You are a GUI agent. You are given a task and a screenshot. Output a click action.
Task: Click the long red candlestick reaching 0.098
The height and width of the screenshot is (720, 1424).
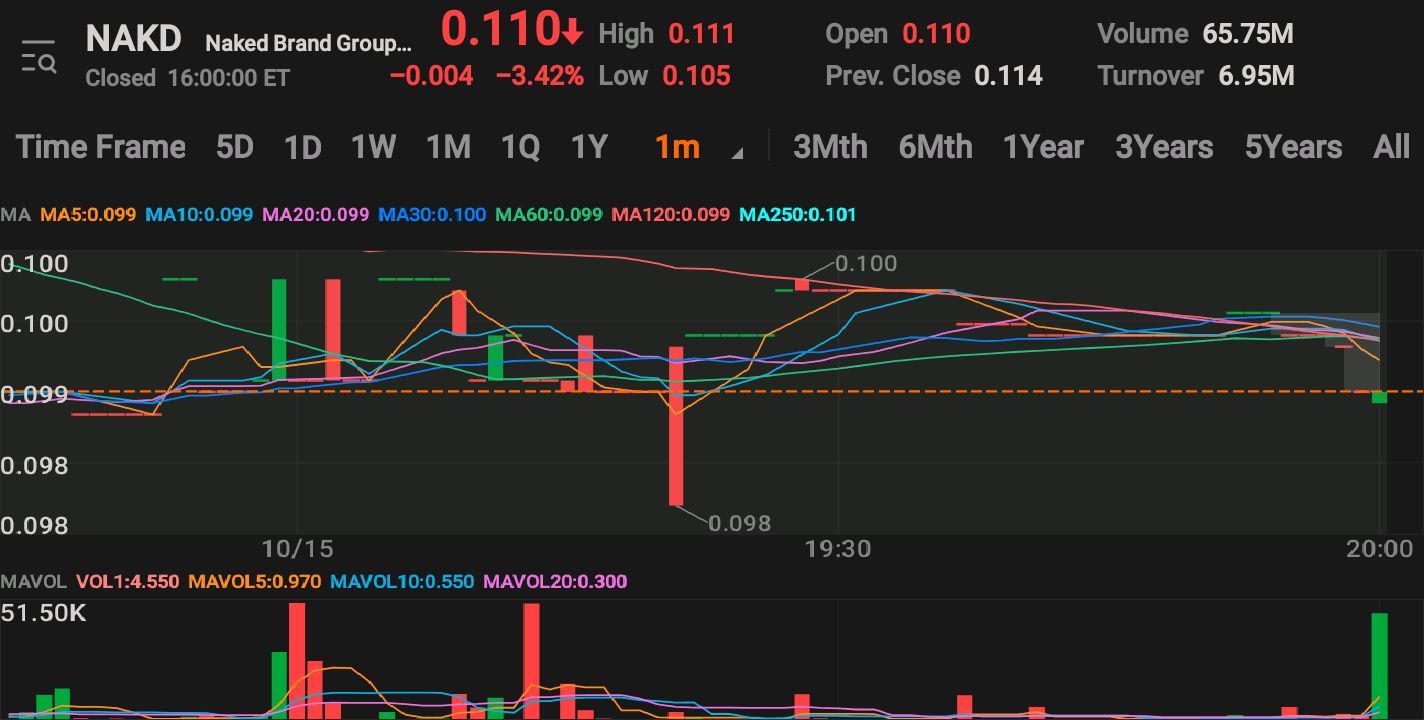(x=676, y=426)
